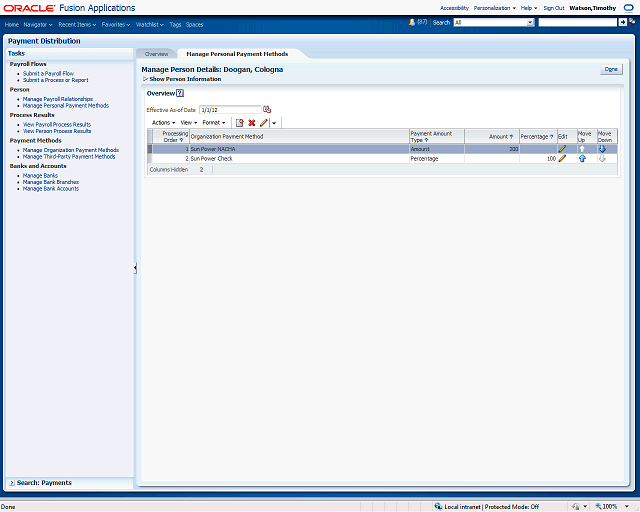
Task: Move Sun Power NACHA down with arrow
Action: (x=602, y=149)
